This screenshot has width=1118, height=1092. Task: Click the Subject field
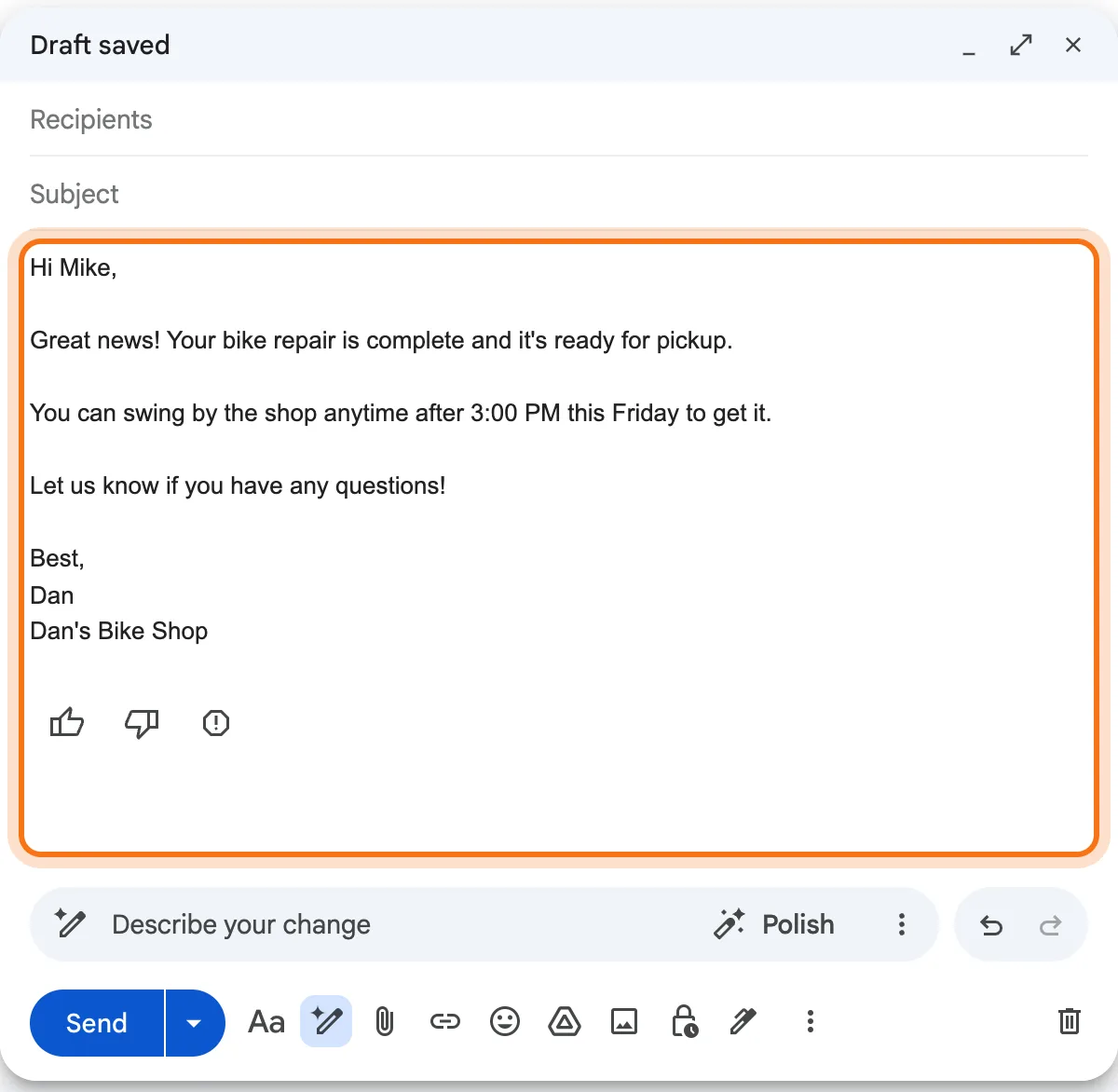pyautogui.click(x=559, y=194)
